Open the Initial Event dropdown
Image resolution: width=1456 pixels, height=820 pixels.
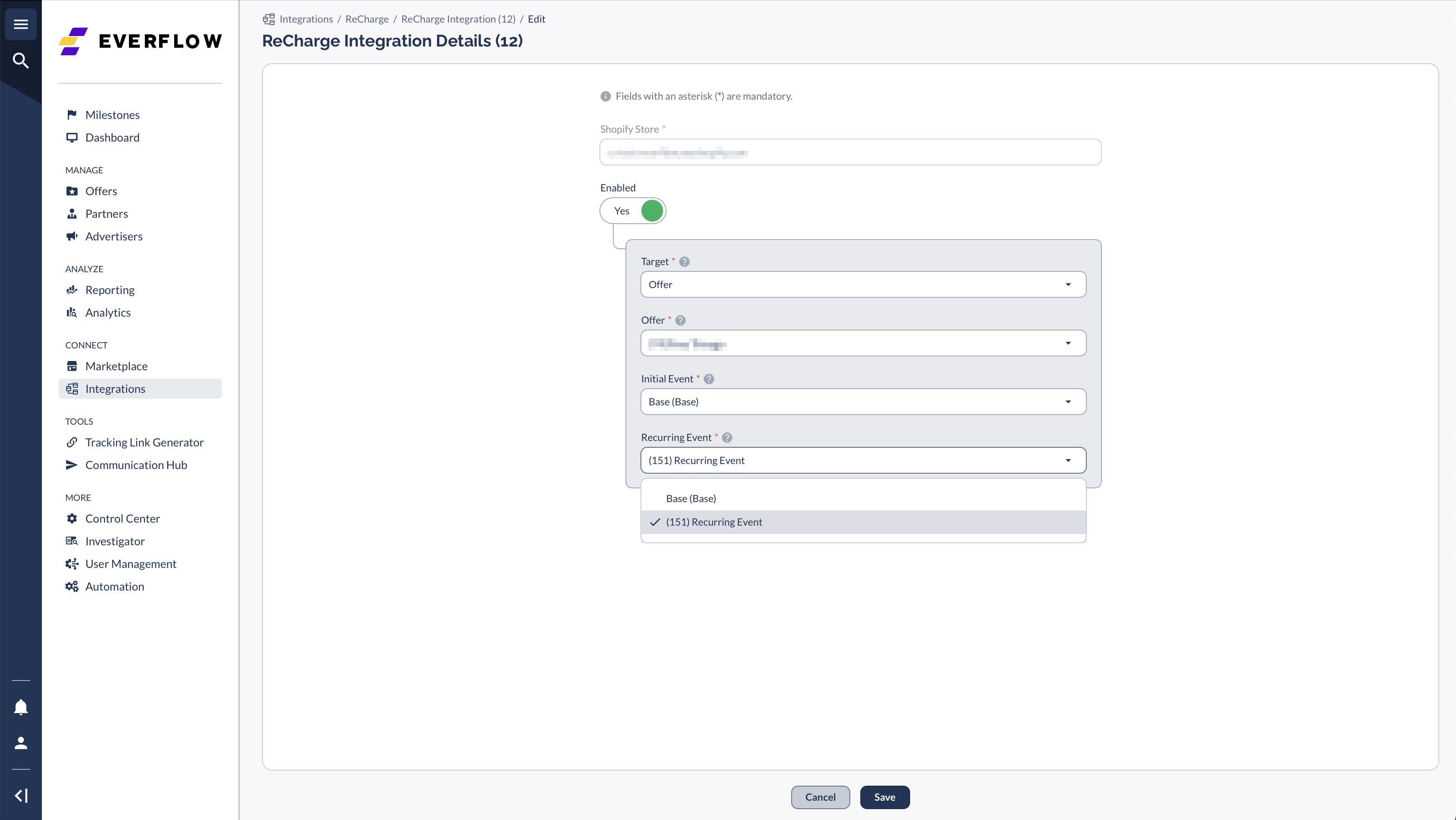click(x=863, y=402)
